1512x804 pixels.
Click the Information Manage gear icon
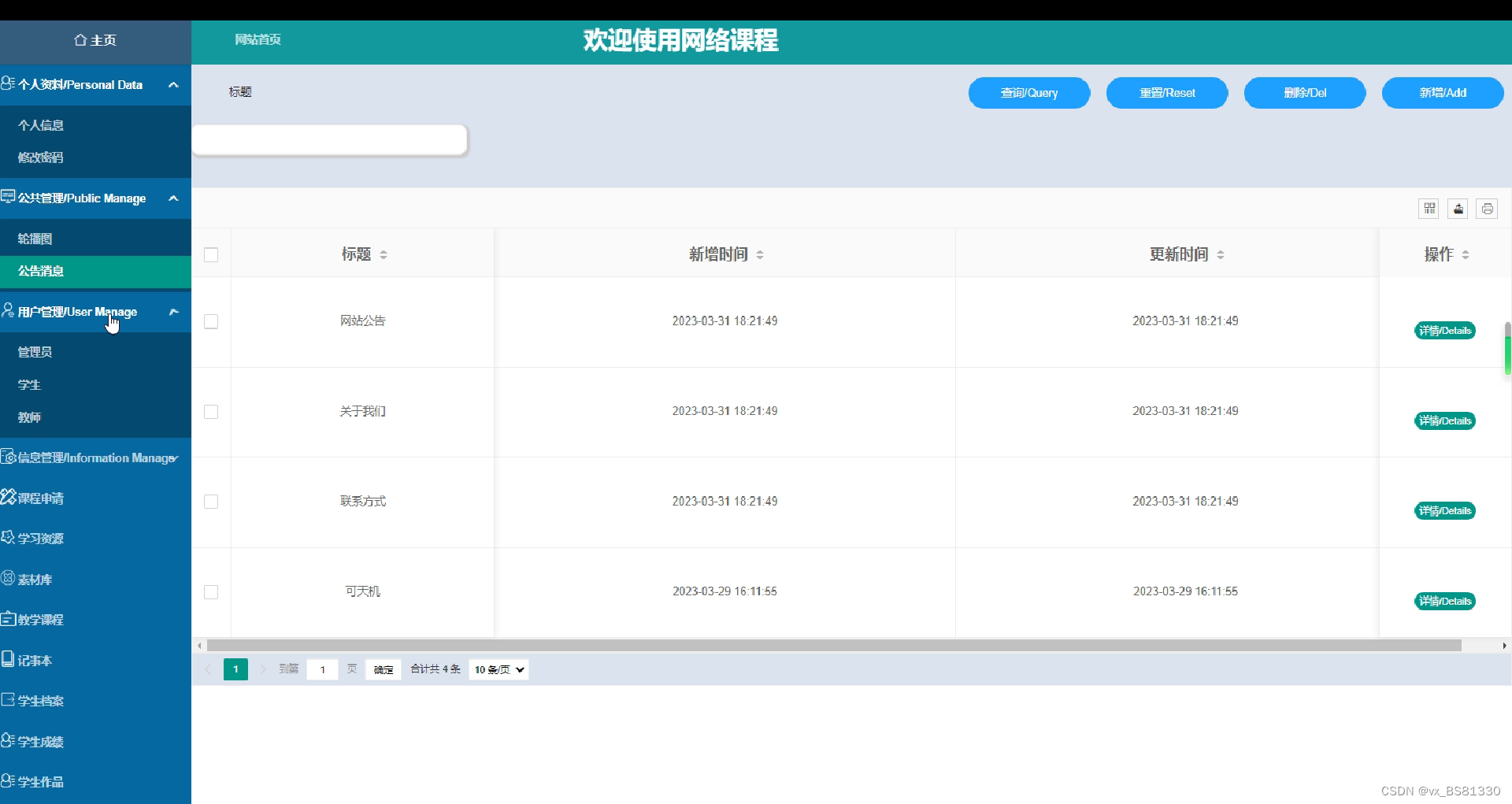[x=8, y=457]
